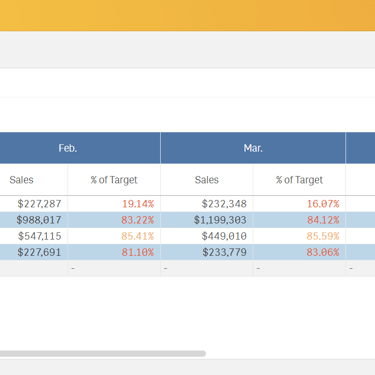The height and width of the screenshot is (375, 375).
Task: Select the 84.12% target cell
Action: coord(299,220)
